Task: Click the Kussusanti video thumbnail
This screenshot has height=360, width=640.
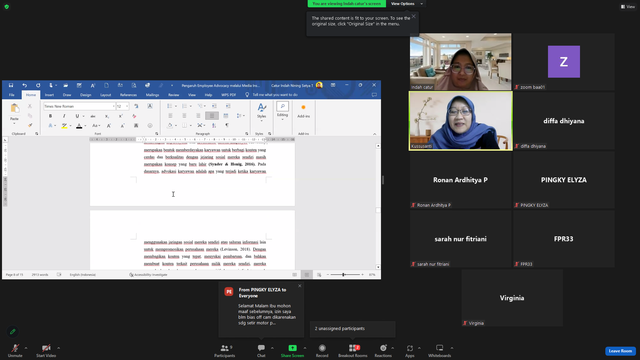Action: pos(460,121)
